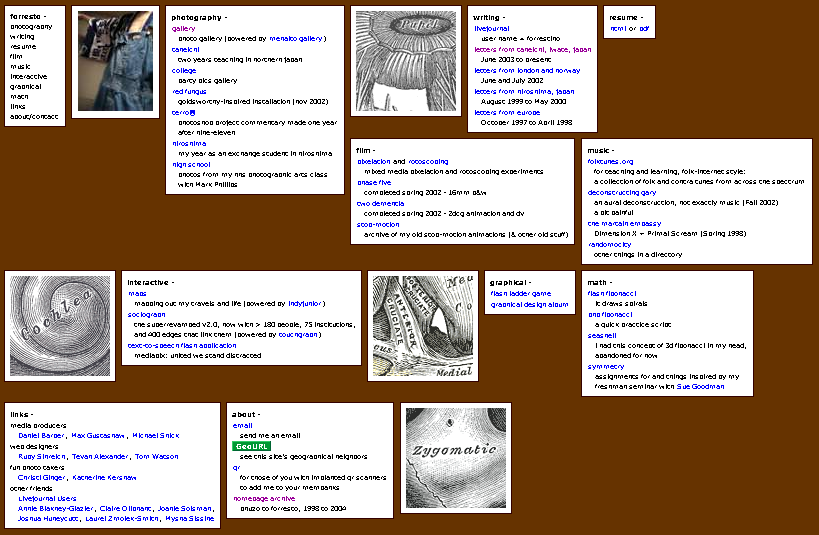
Task: Go to resume in the forresto menu
Action: 23,46
